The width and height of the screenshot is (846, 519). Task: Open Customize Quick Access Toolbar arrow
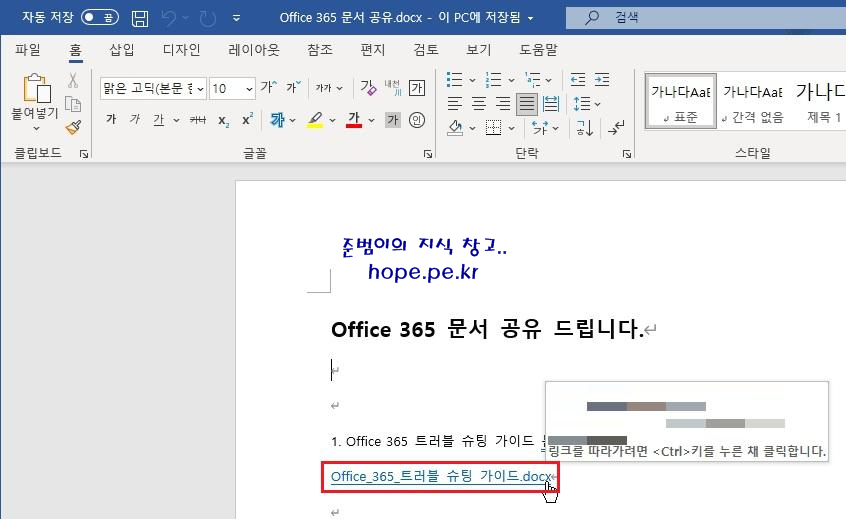click(236, 18)
